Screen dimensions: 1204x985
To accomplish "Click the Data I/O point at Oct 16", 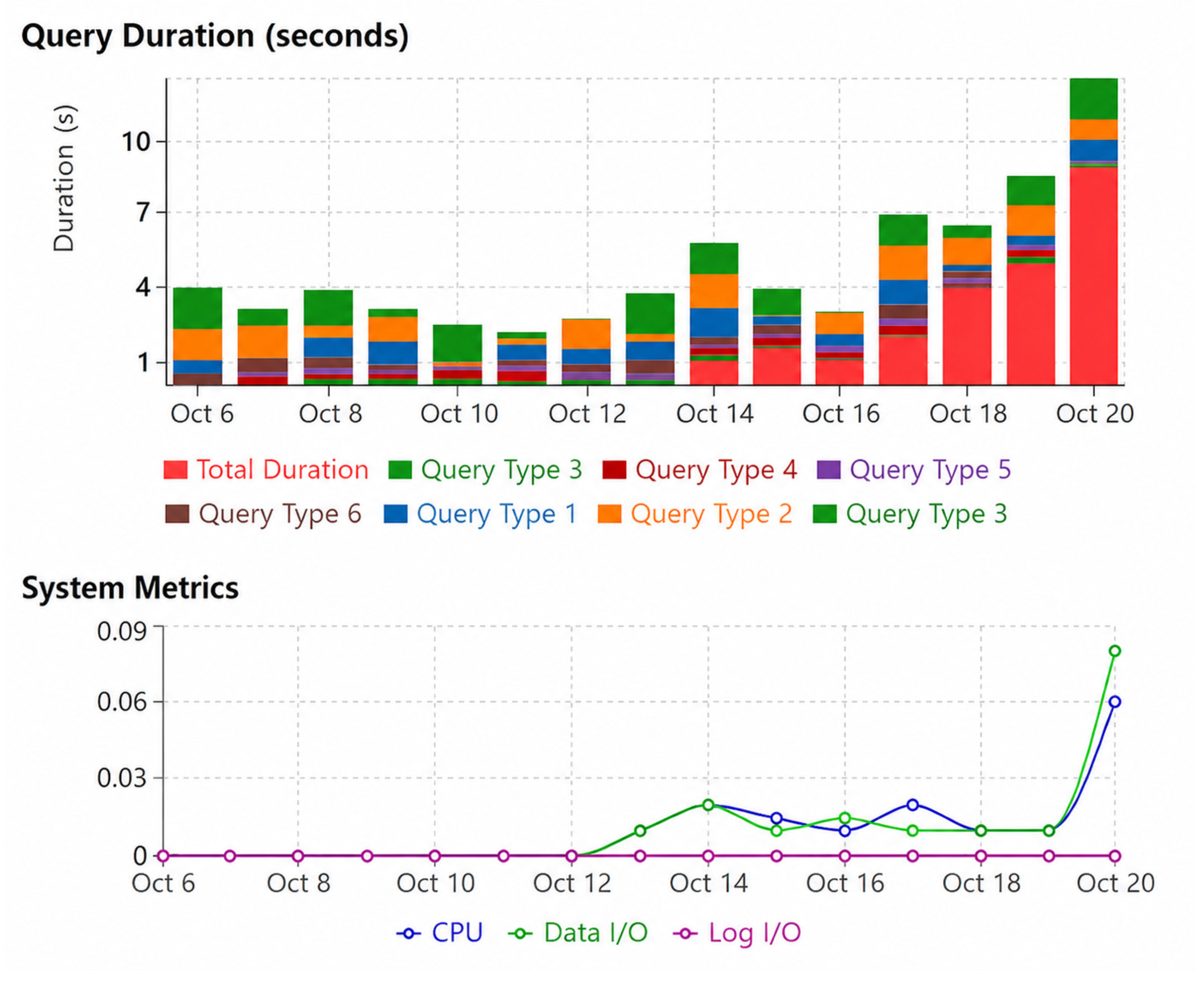I will point(845,818).
